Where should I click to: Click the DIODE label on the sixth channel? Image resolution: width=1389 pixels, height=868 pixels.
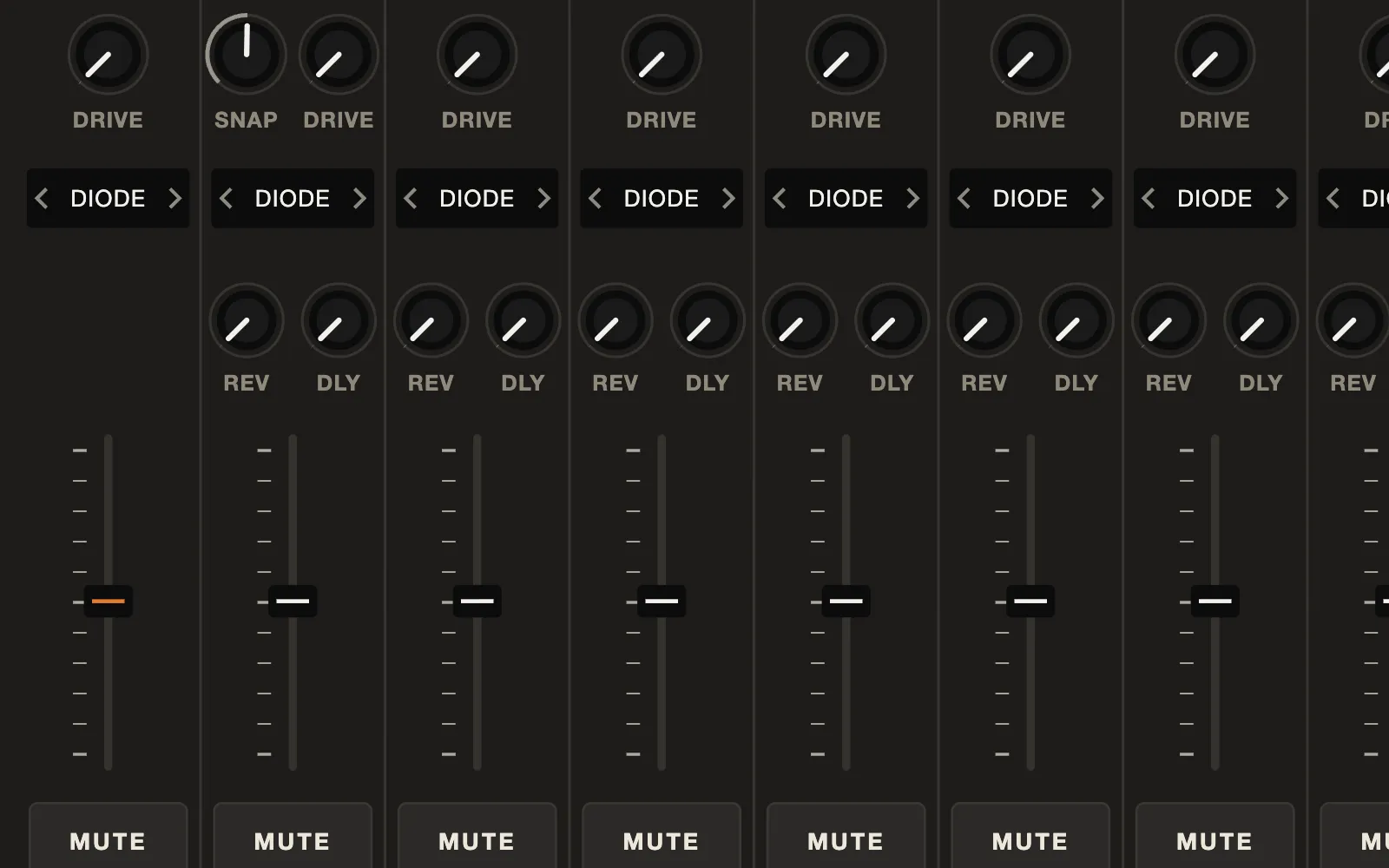[x=1030, y=199]
